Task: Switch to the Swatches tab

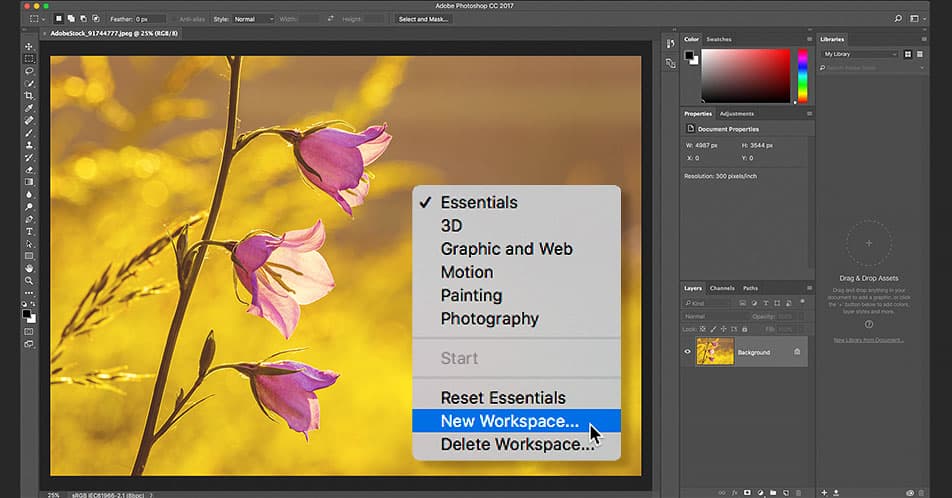Action: (719, 39)
